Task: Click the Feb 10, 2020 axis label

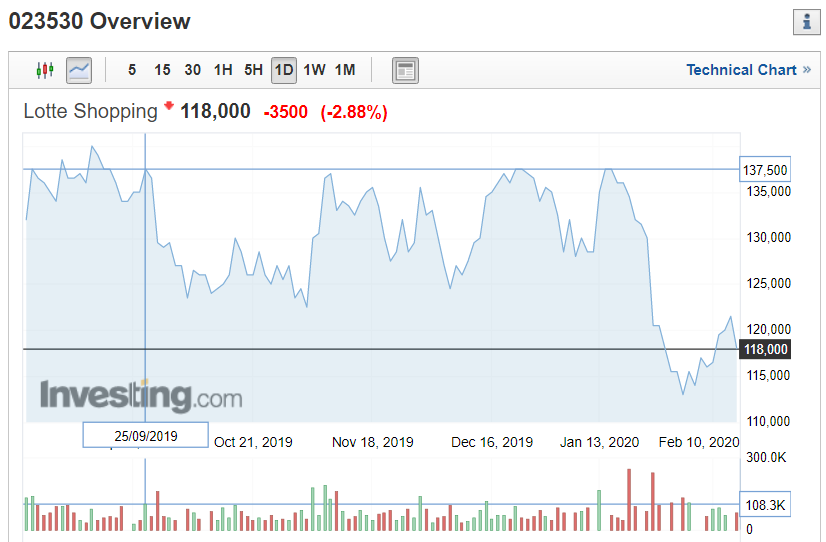Action: pos(699,442)
